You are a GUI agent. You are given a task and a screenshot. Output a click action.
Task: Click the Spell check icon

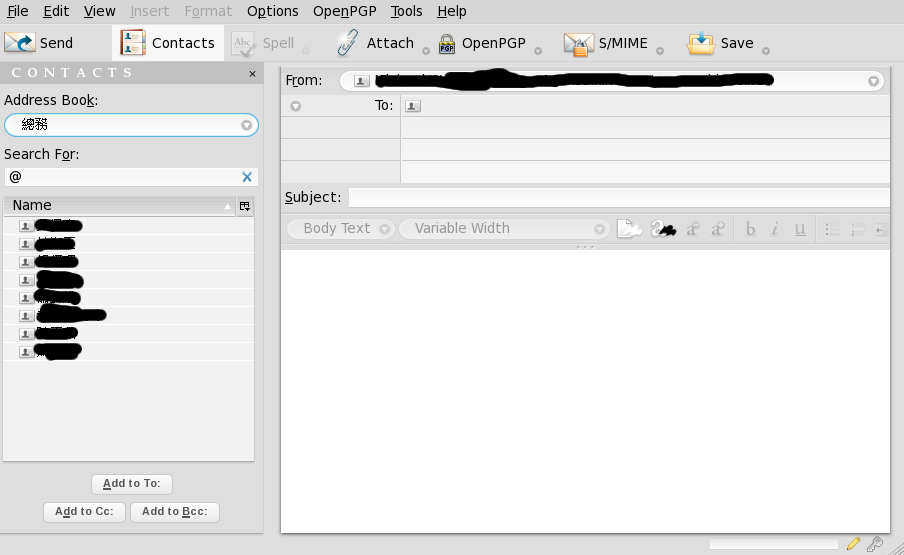pos(243,44)
